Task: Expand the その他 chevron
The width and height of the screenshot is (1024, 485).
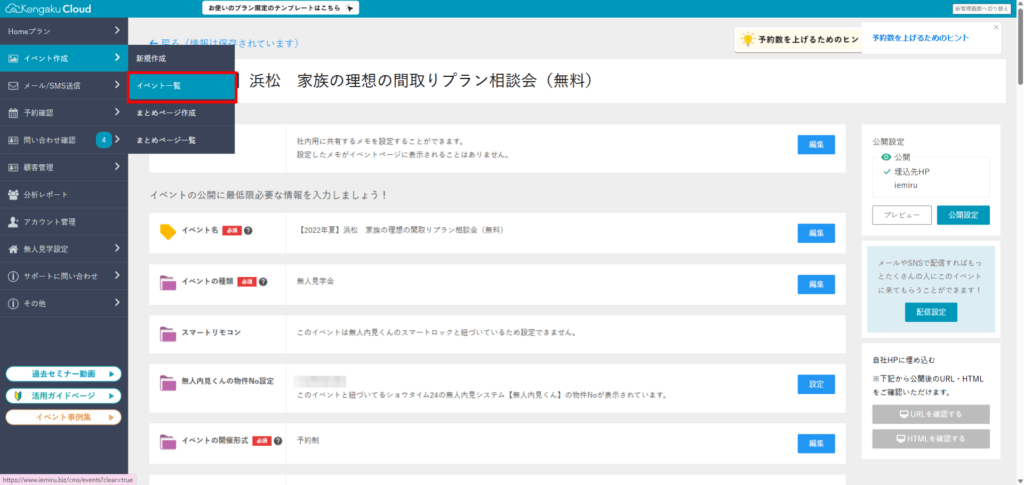Action: pyautogui.click(x=117, y=303)
